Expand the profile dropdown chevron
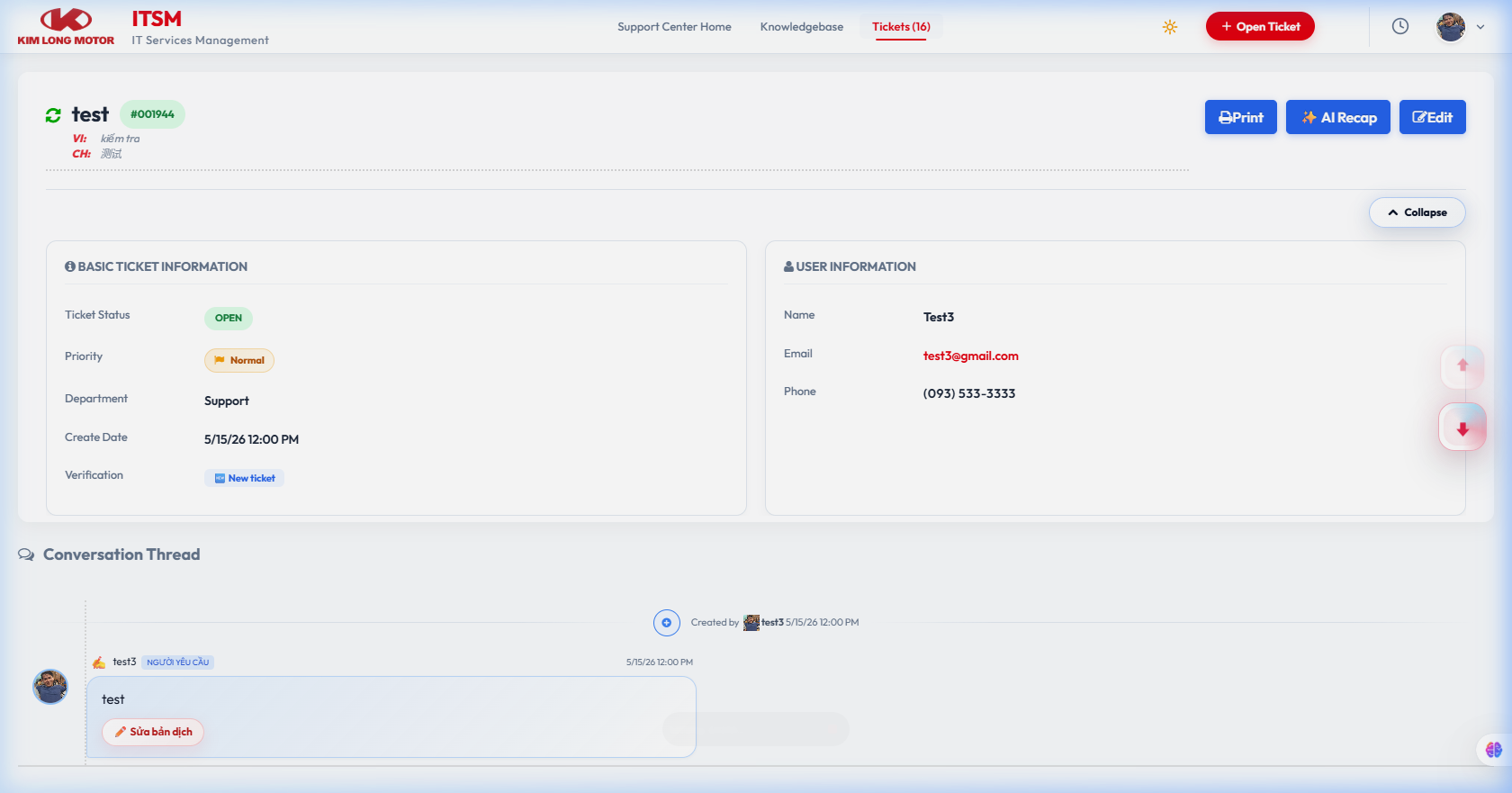Viewport: 1512px width, 793px height. tap(1480, 27)
